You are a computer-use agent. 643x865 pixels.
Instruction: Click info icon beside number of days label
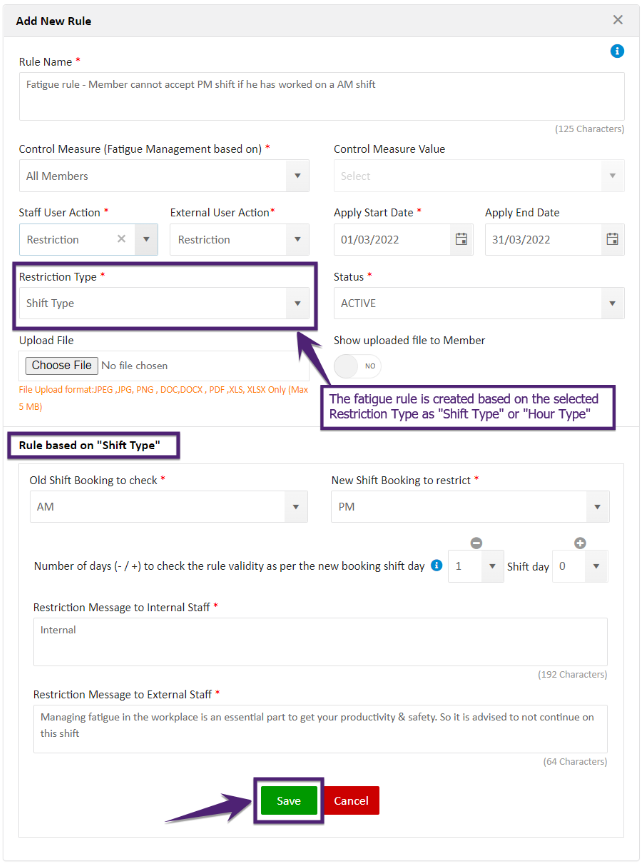click(436, 565)
